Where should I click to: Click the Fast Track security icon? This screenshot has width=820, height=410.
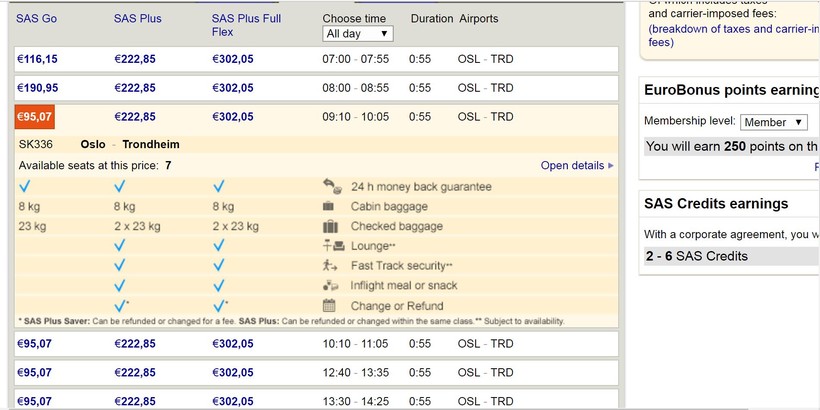point(330,266)
